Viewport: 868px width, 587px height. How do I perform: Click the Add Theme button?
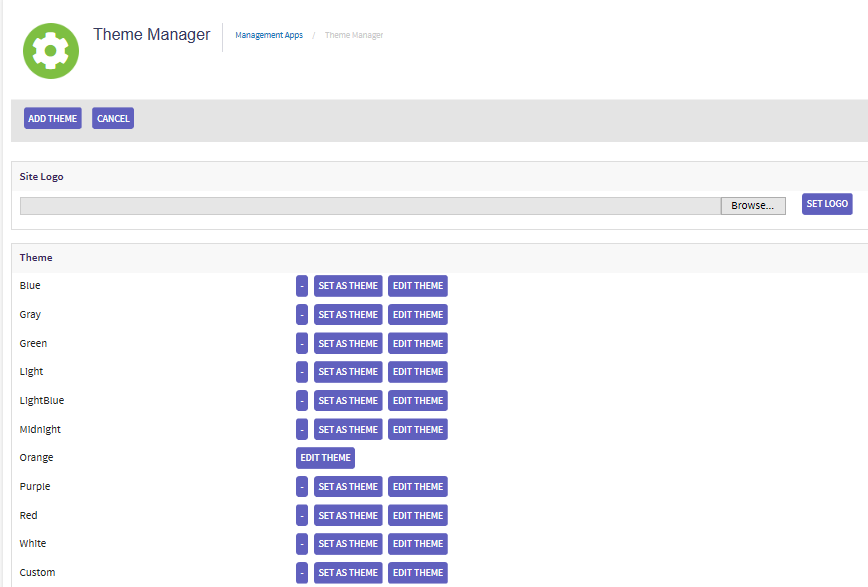click(52, 119)
